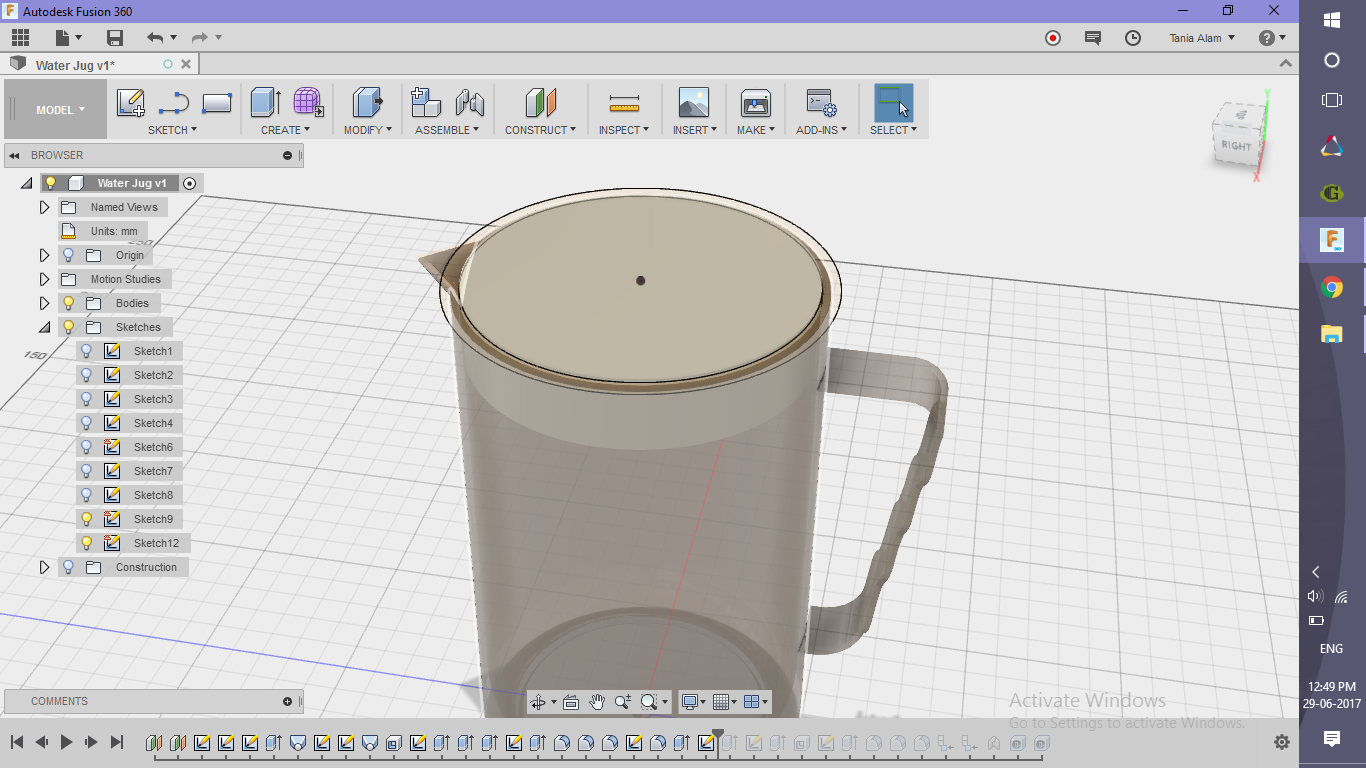
Task: Open the Help question mark menu
Action: pyautogui.click(x=1273, y=38)
